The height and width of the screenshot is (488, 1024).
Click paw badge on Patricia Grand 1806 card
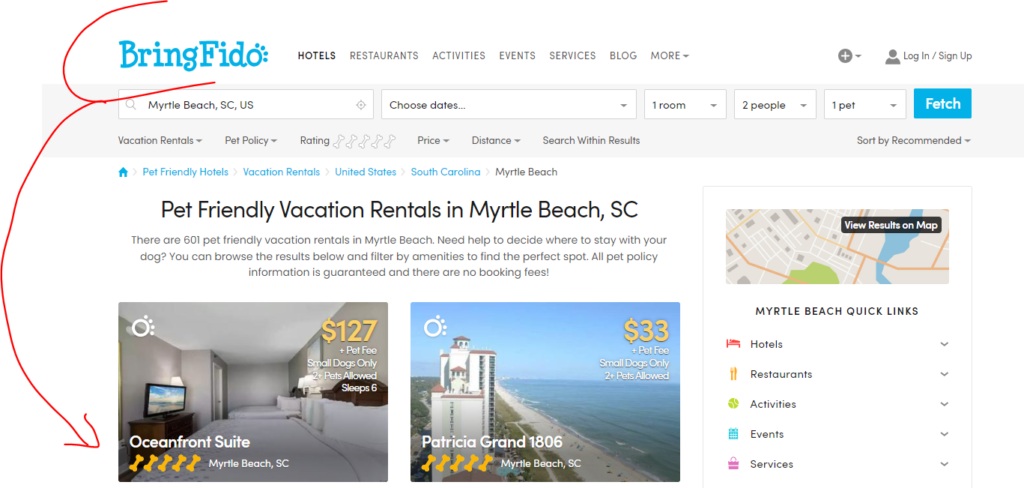[x=435, y=326]
